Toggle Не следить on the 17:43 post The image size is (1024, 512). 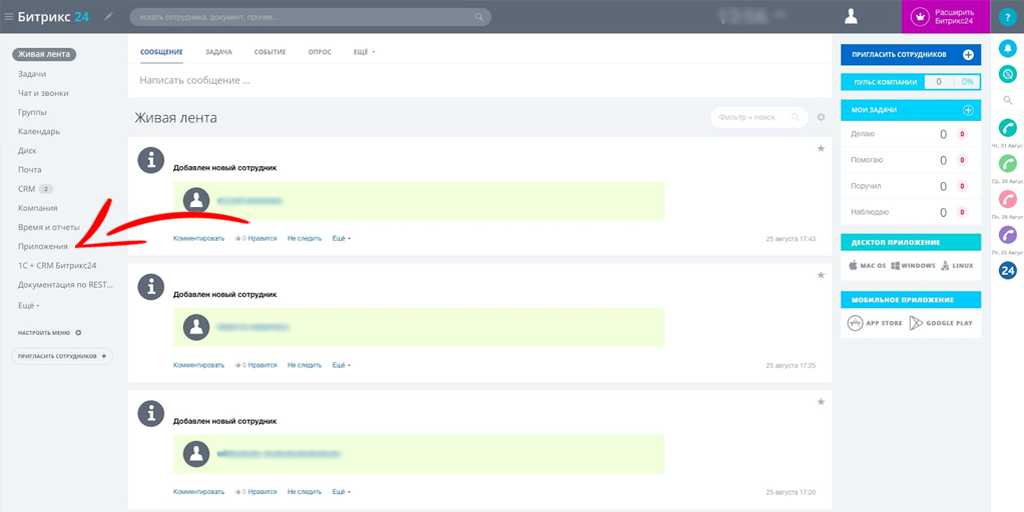tap(304, 239)
